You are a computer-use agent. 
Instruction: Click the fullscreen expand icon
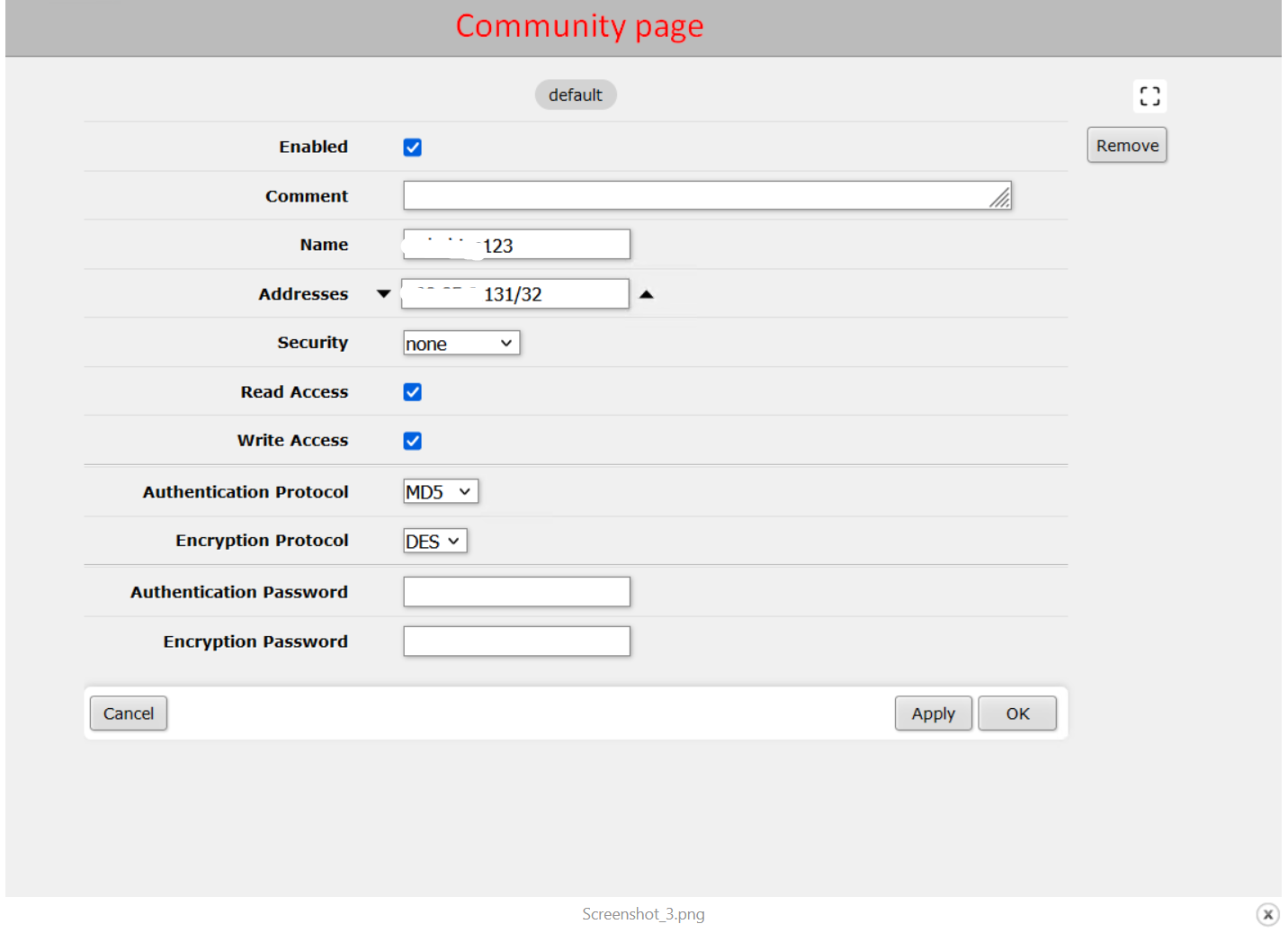click(x=1149, y=95)
